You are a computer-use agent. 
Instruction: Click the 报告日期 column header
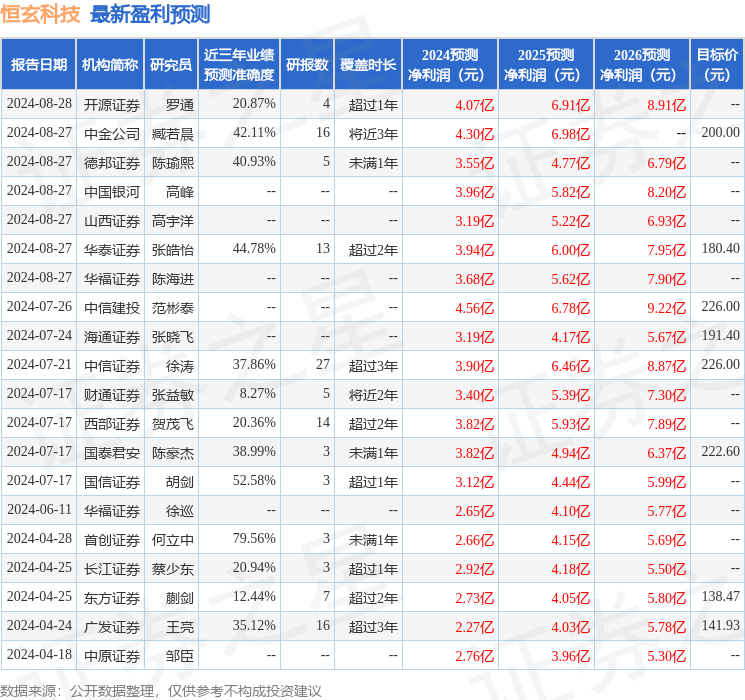coord(38,64)
